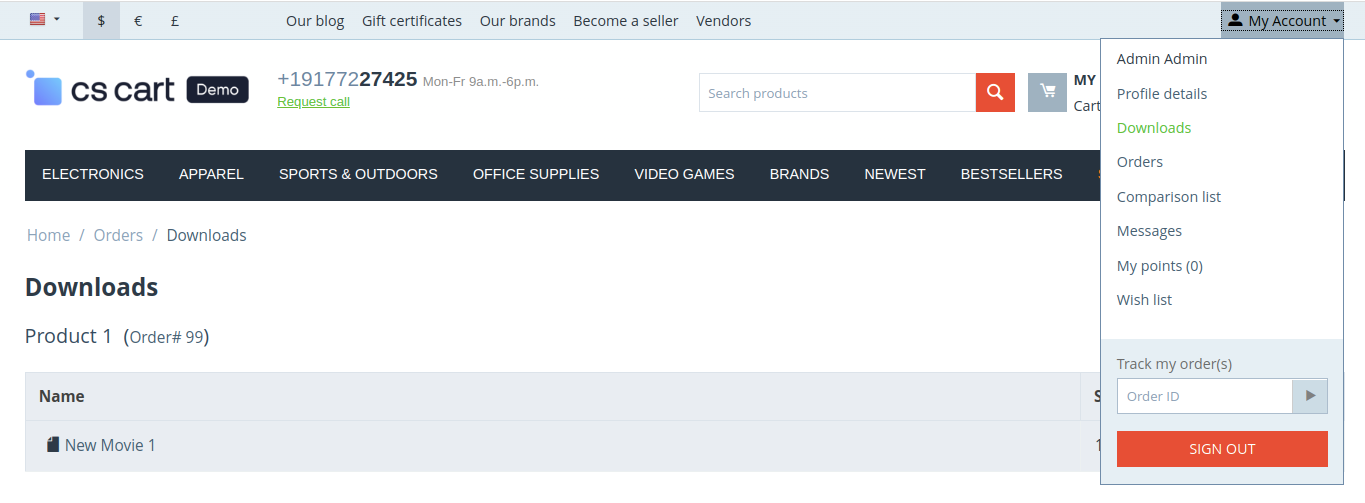Image resolution: width=1365 pixels, height=503 pixels.
Task: Click the Request call link
Action: click(x=313, y=102)
